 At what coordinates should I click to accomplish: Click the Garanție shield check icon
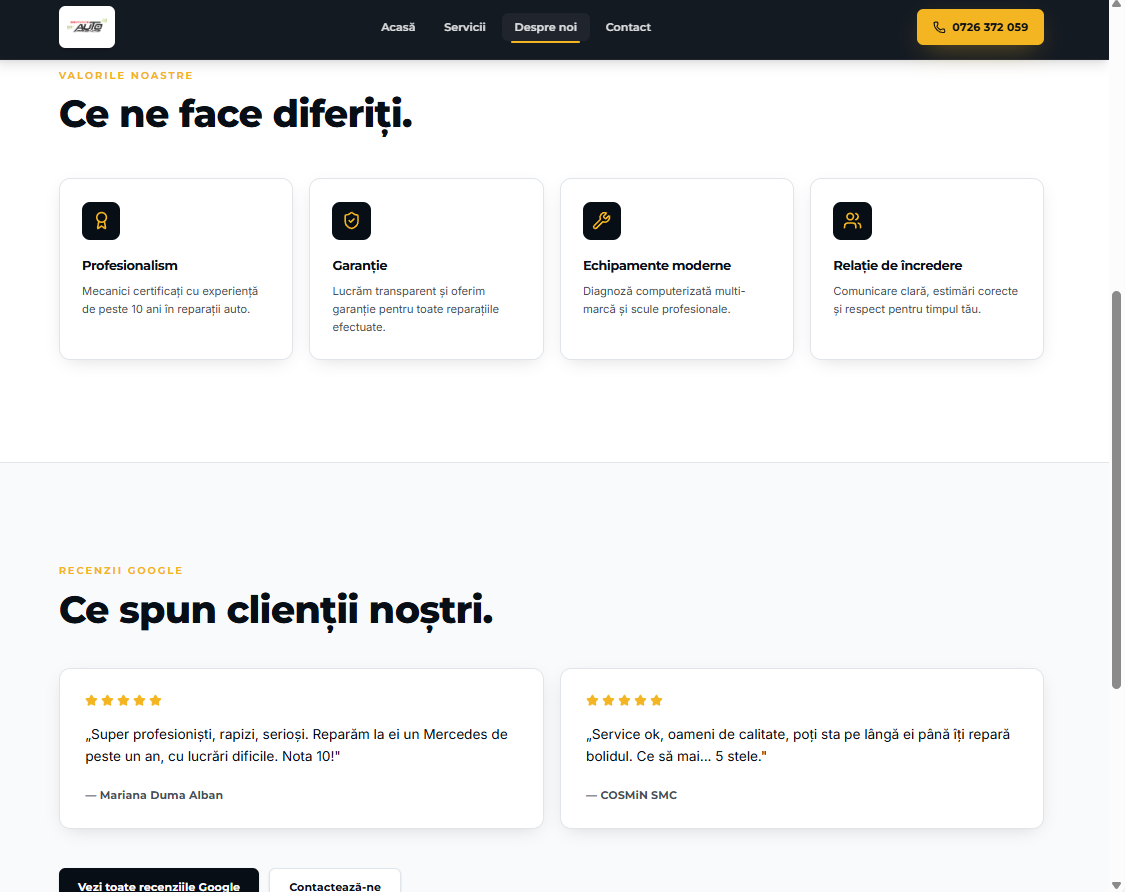(351, 221)
